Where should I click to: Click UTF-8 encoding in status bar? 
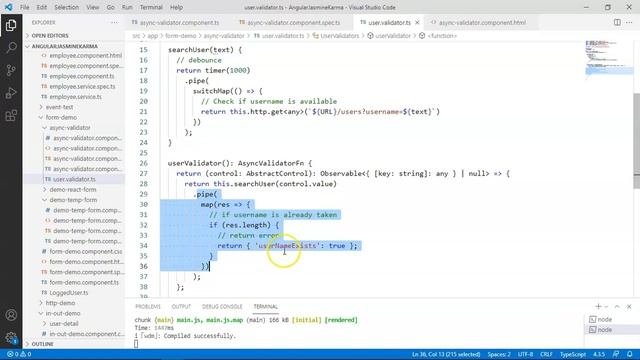pyautogui.click(x=525, y=354)
